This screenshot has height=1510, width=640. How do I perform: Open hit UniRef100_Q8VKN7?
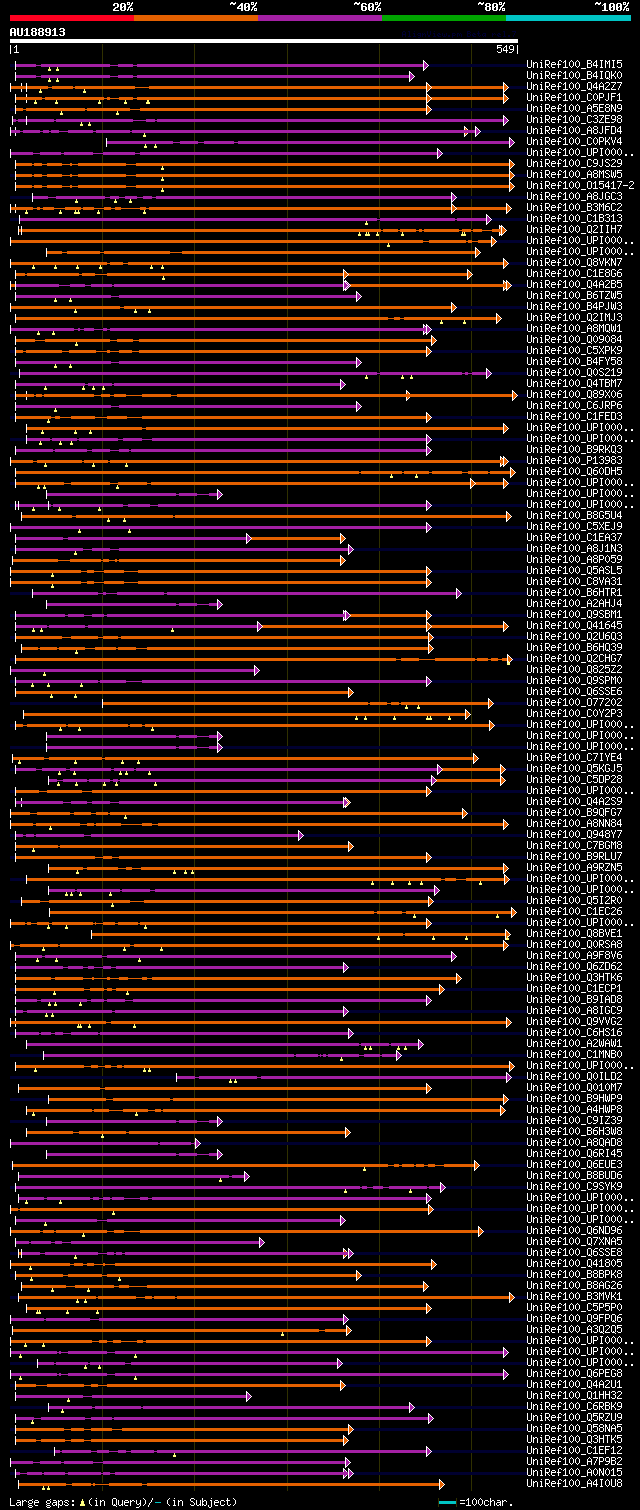click(x=574, y=262)
